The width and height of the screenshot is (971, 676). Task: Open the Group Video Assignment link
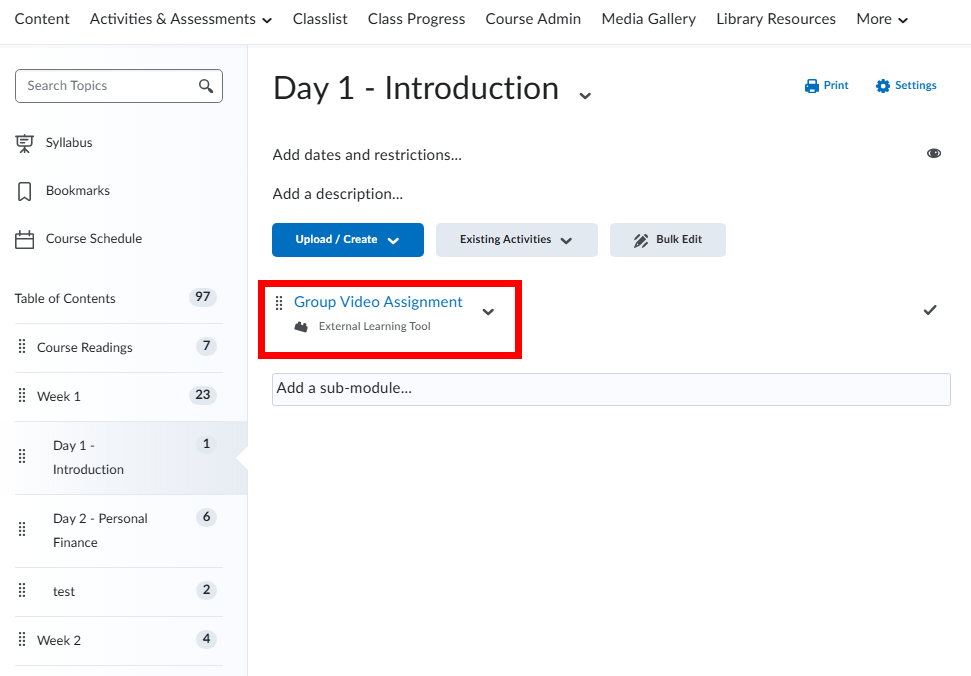click(x=378, y=302)
